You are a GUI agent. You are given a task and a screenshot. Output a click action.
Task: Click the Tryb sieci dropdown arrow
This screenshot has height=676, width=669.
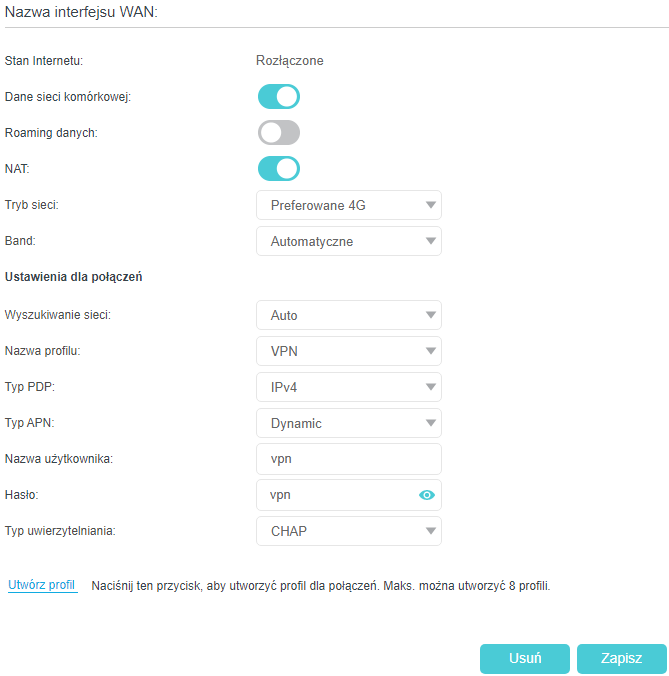430,206
